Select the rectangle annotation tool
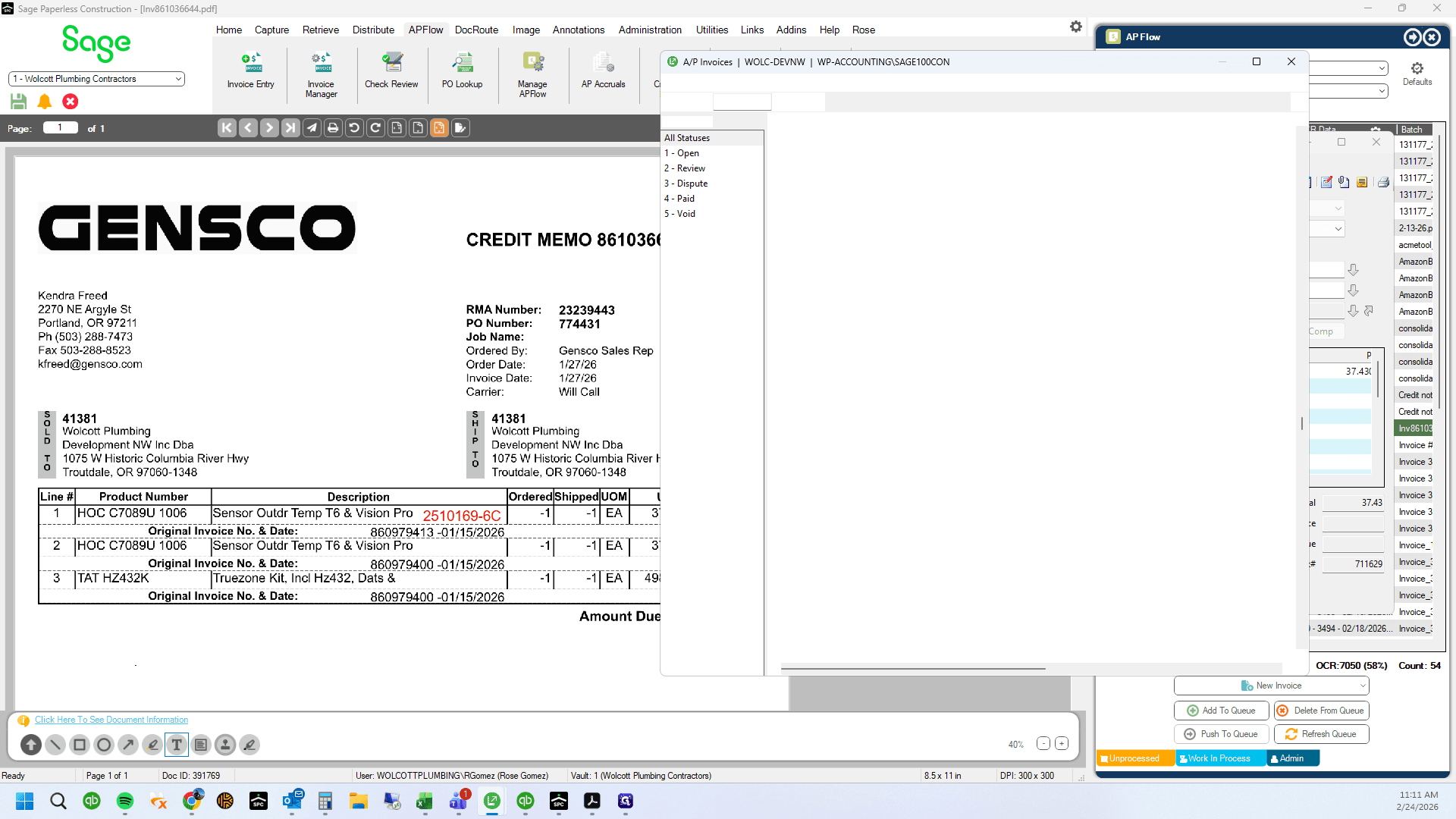Viewport: 1456px width, 819px height. click(80, 745)
